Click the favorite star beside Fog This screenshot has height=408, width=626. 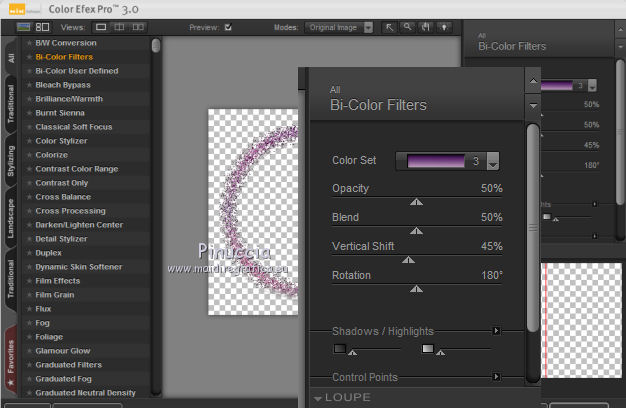(29, 323)
